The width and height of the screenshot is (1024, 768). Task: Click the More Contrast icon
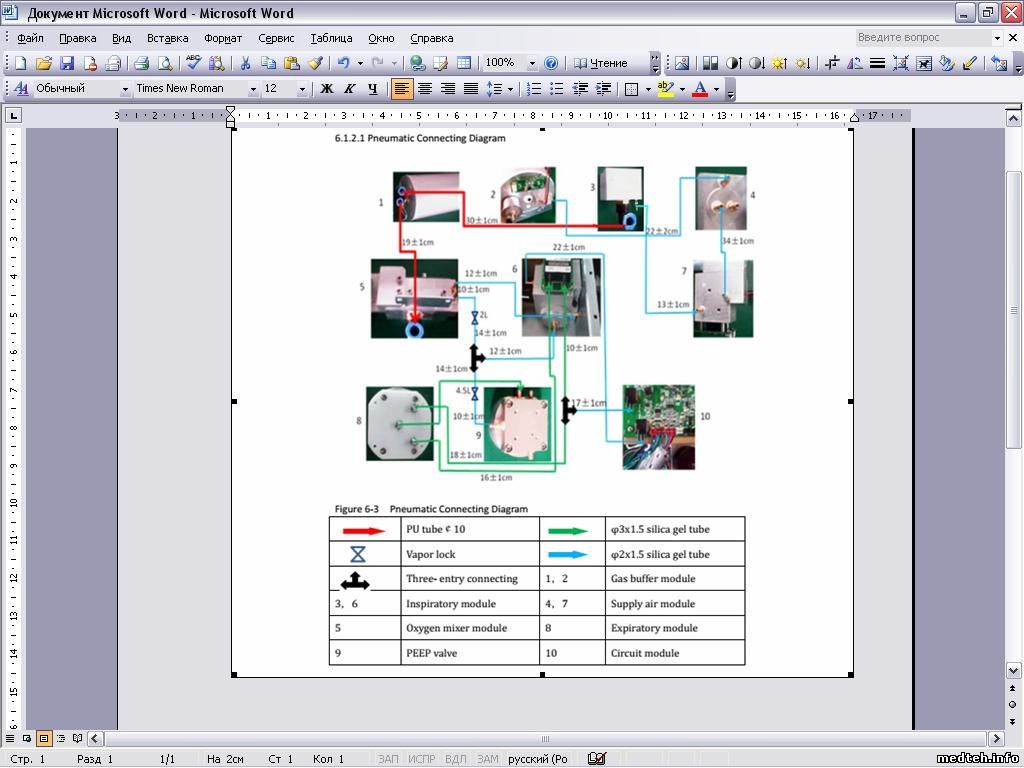pyautogui.click(x=734, y=63)
